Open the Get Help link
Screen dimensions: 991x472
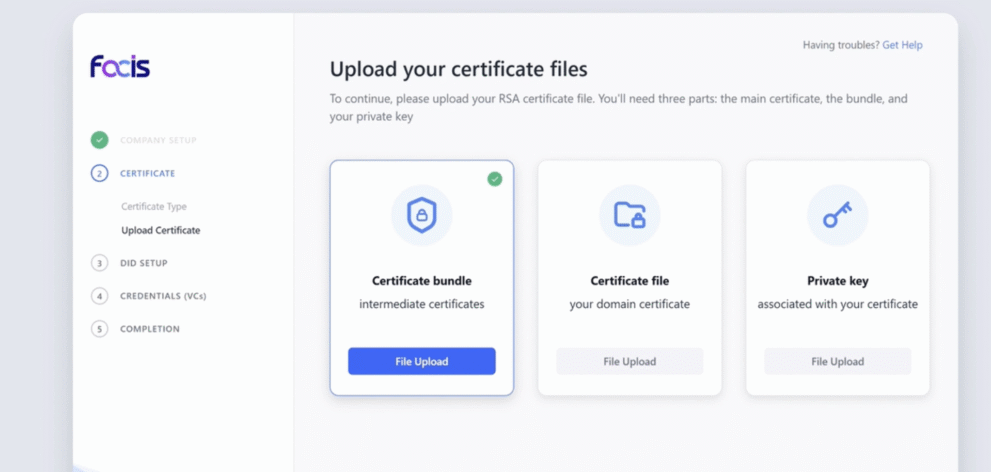(902, 45)
